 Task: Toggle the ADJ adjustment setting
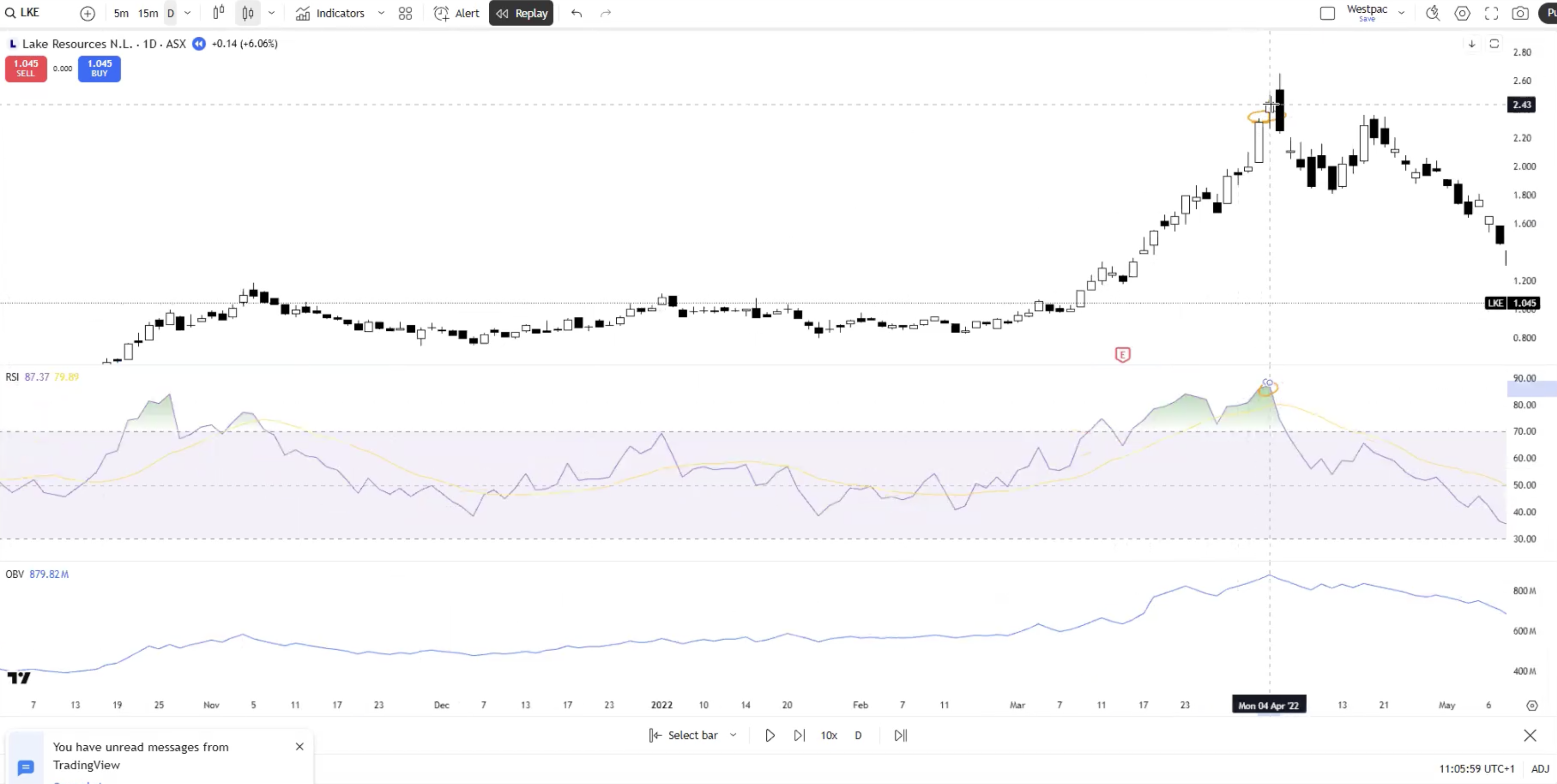point(1539,768)
